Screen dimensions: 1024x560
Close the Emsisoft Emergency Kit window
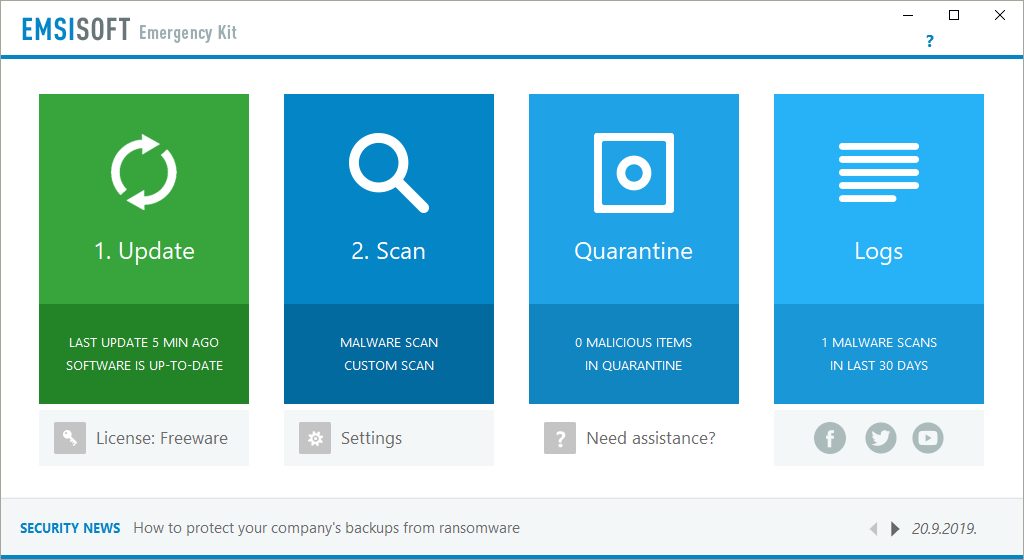tap(1000, 15)
